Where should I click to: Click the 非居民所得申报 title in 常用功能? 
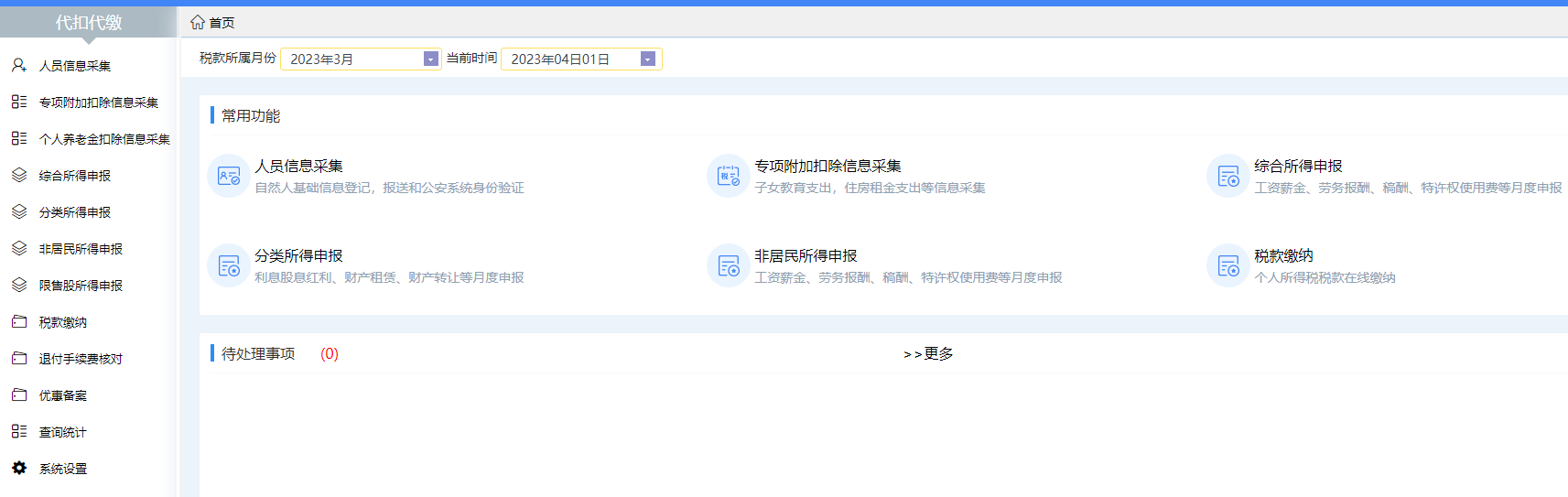[x=806, y=255]
